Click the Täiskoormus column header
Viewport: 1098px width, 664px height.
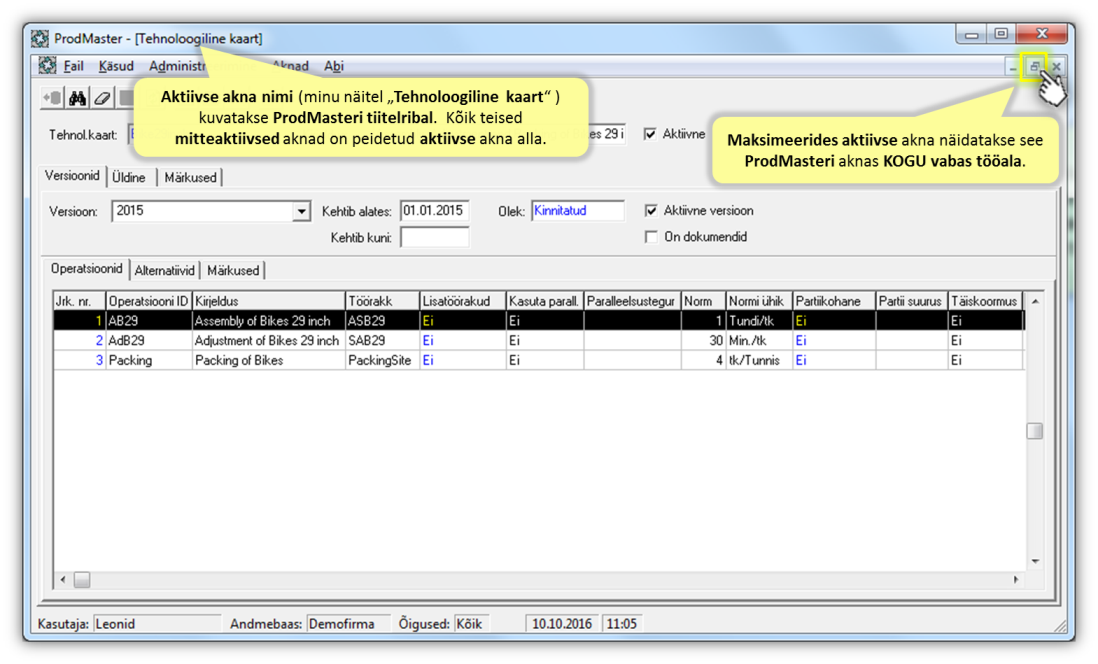[x=985, y=301]
